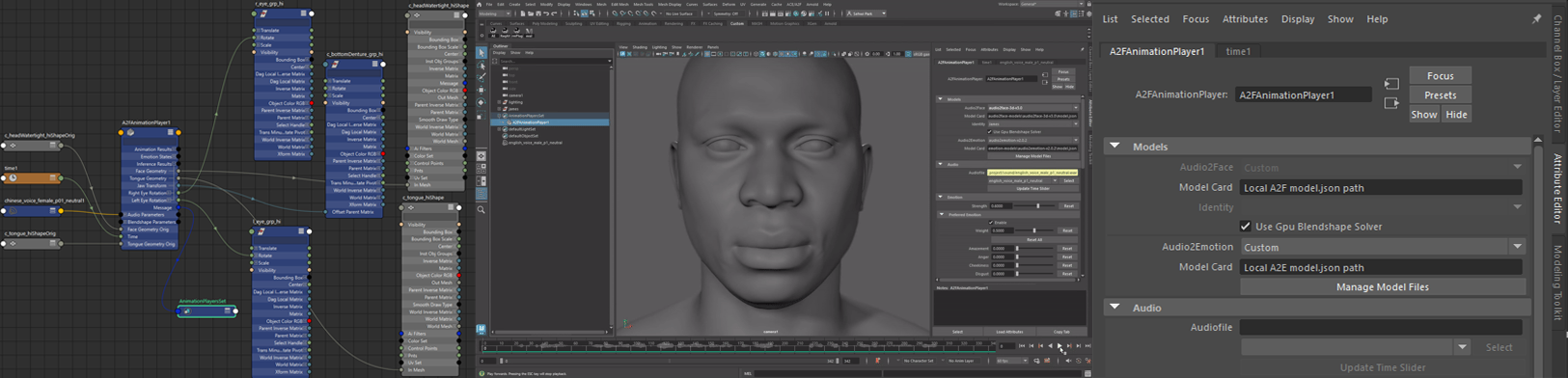Image resolution: width=1568 pixels, height=378 pixels.
Task: Collapse Emotion section in small Attribute Editor
Action: (x=941, y=198)
